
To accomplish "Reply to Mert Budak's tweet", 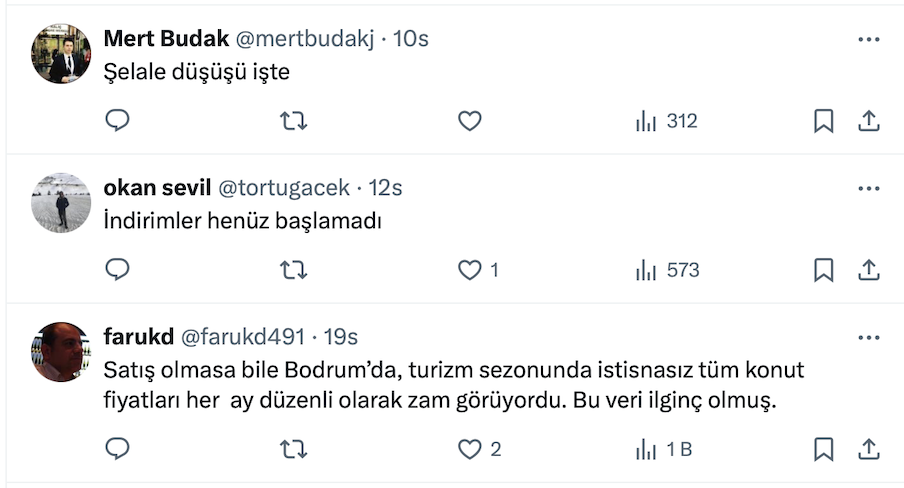I will [x=118, y=121].
